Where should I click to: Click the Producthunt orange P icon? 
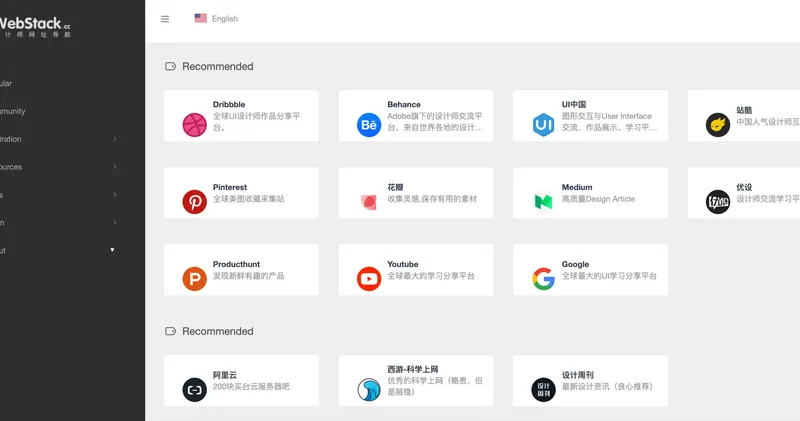point(194,279)
